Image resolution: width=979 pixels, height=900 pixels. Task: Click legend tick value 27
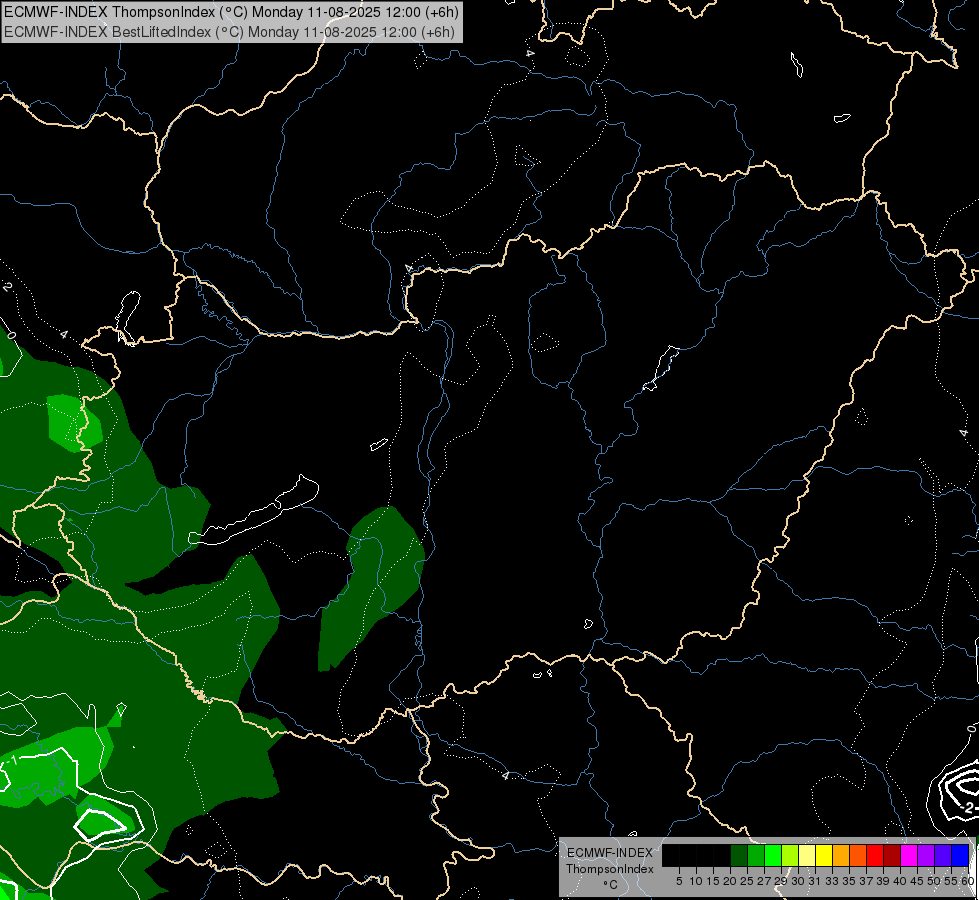click(764, 881)
